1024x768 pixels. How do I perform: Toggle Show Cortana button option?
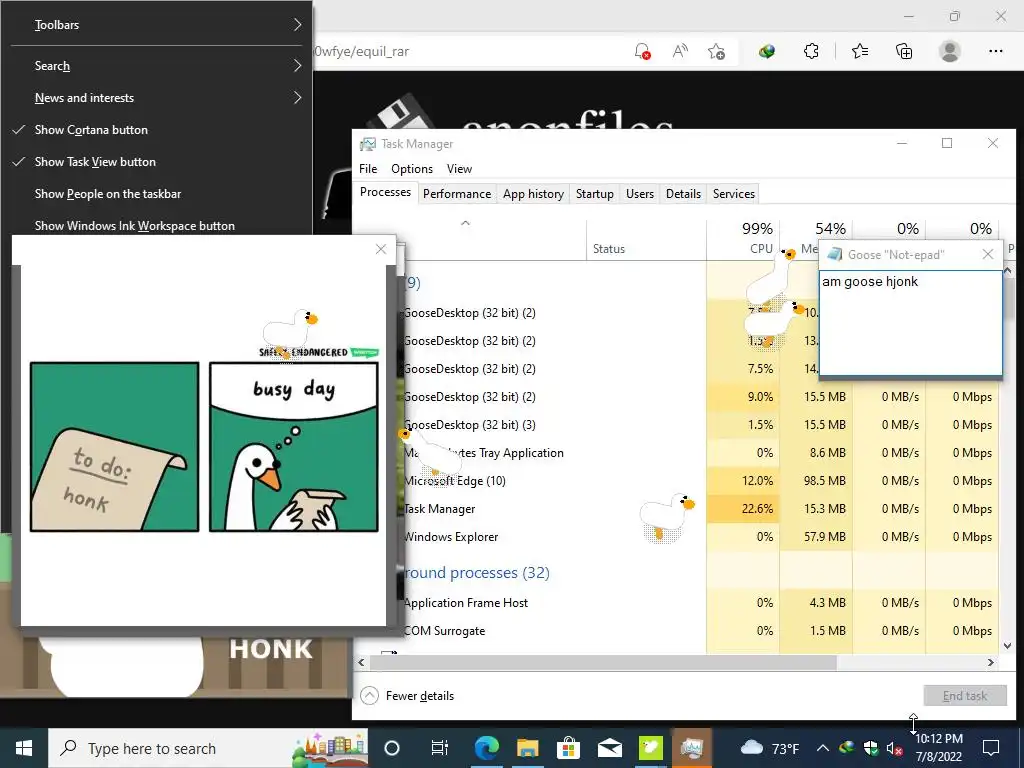tap(156, 129)
